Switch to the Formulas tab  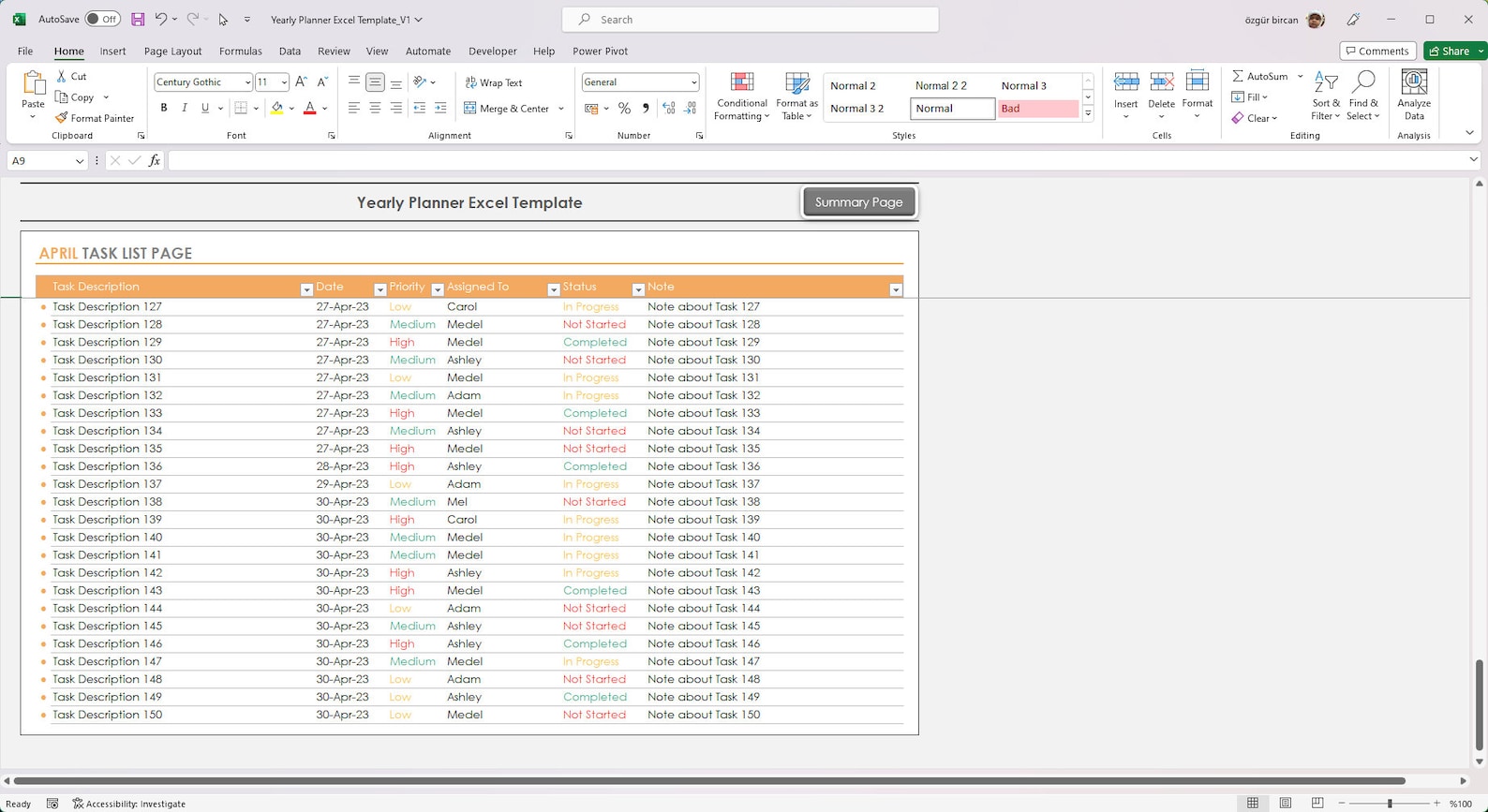(241, 51)
